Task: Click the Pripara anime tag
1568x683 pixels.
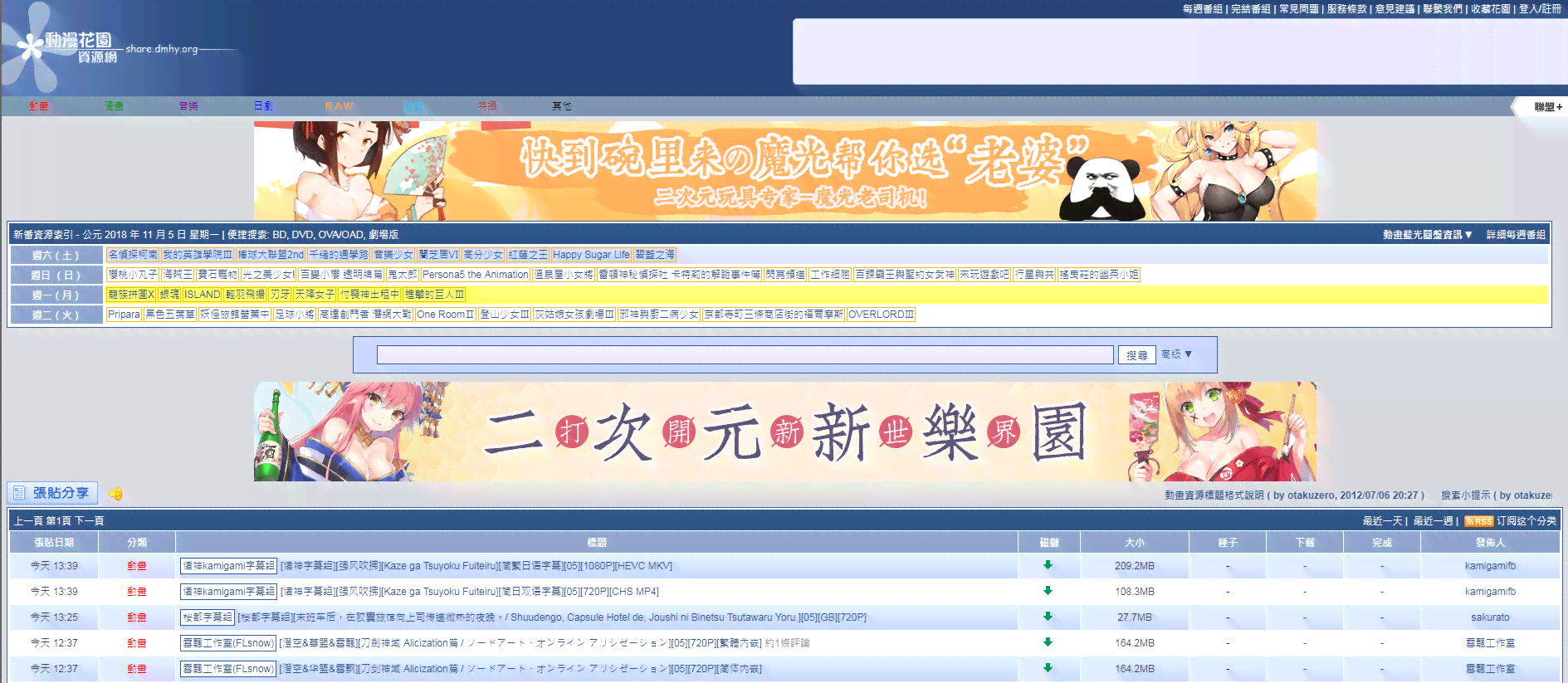Action: (x=124, y=315)
